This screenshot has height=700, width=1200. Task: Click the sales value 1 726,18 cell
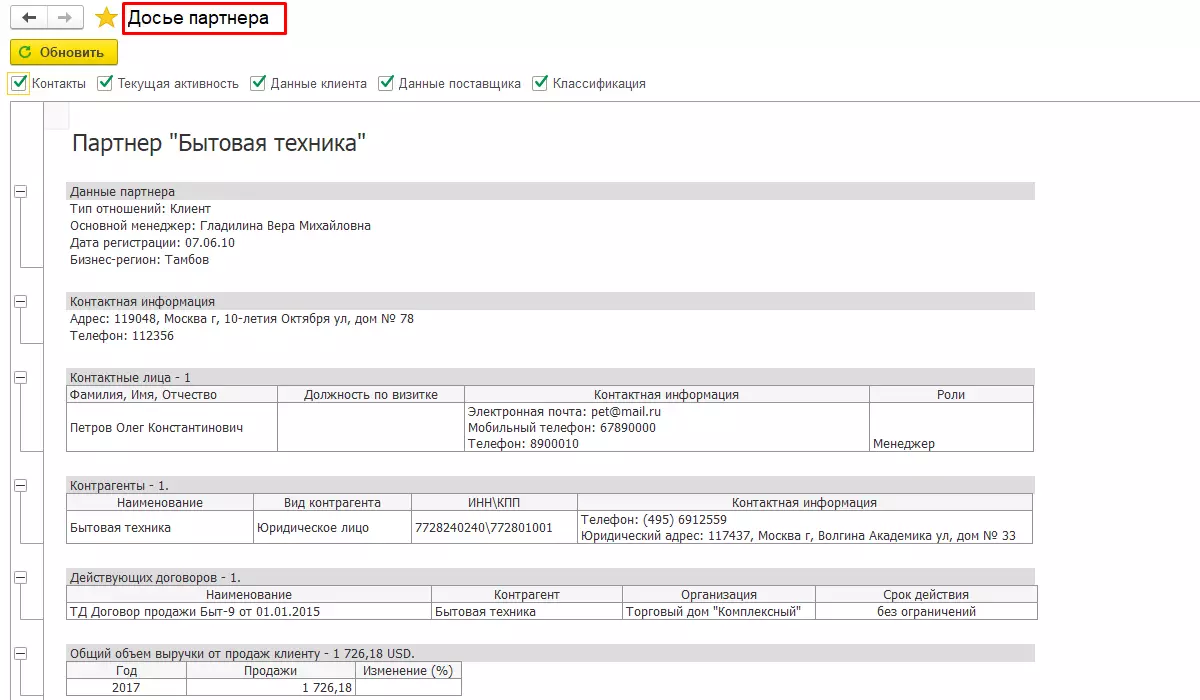[x=272, y=687]
